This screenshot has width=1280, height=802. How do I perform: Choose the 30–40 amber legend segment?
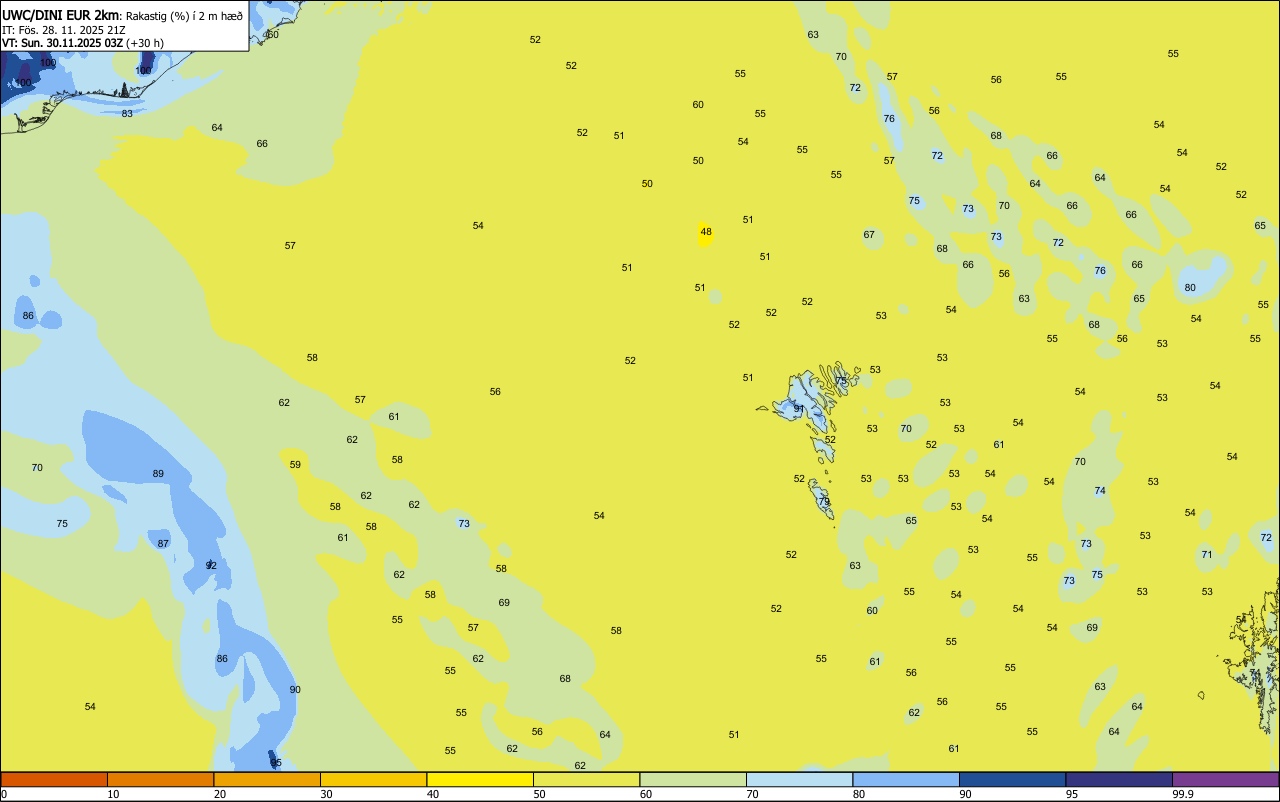click(x=373, y=779)
